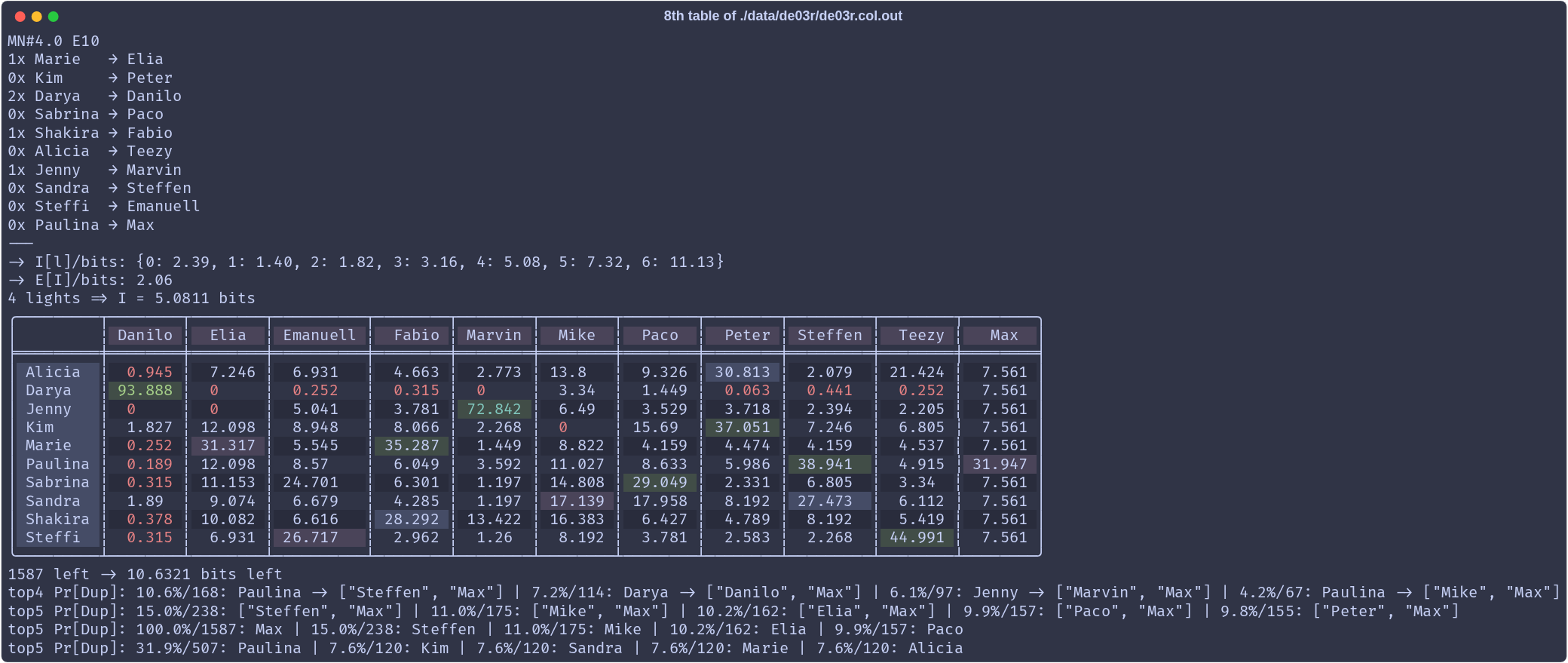Click the '0x Steffi → Emanuell' line
The width and height of the screenshot is (1568, 663).
[x=103, y=206]
